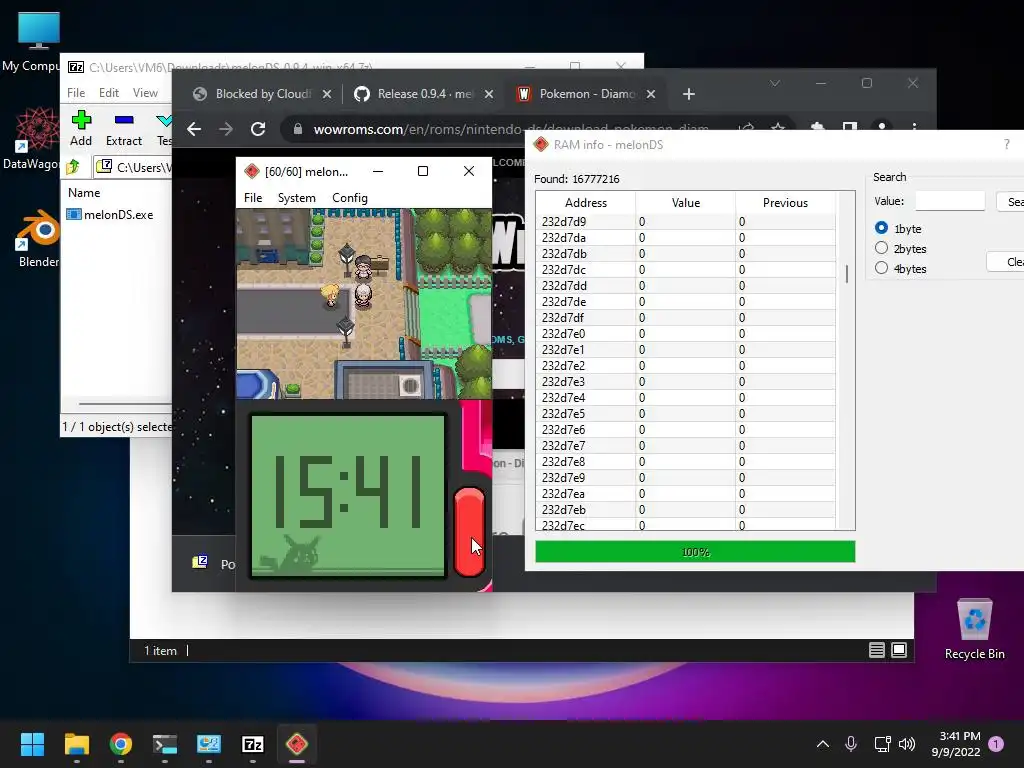Click the Poketch clock screen
1024x768 pixels.
348,495
